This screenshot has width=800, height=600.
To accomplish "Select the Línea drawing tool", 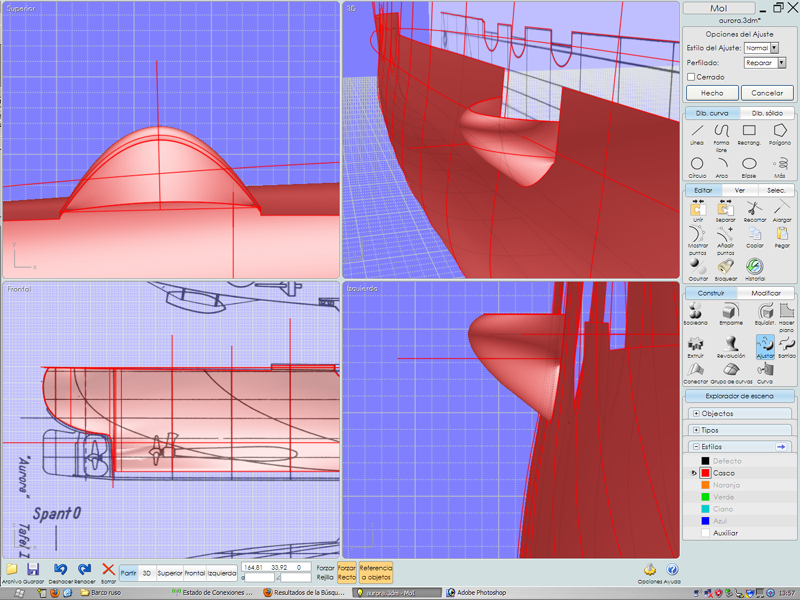I will pyautogui.click(x=697, y=134).
